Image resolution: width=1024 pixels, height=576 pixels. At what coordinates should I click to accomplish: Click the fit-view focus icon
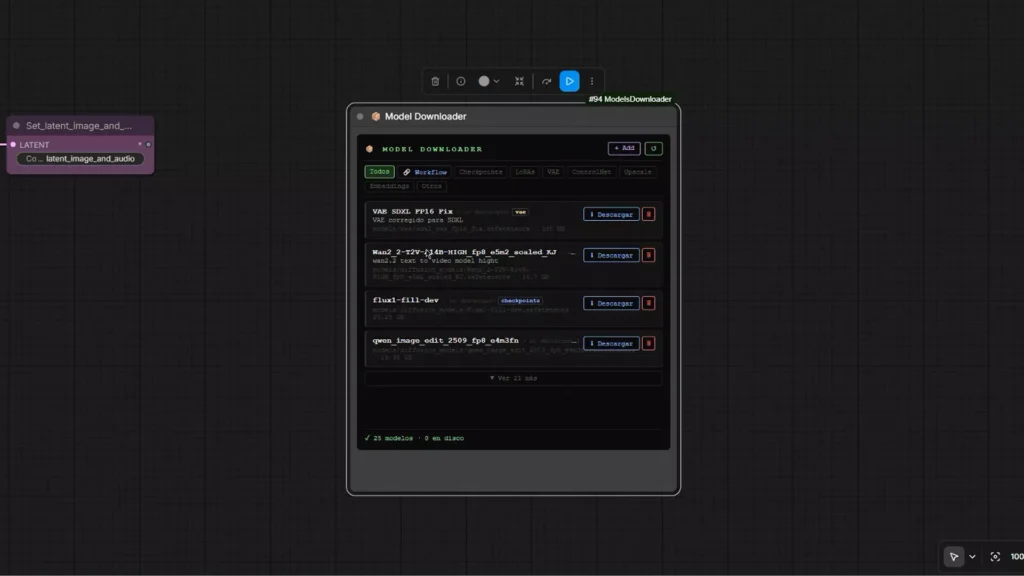pyautogui.click(x=995, y=557)
